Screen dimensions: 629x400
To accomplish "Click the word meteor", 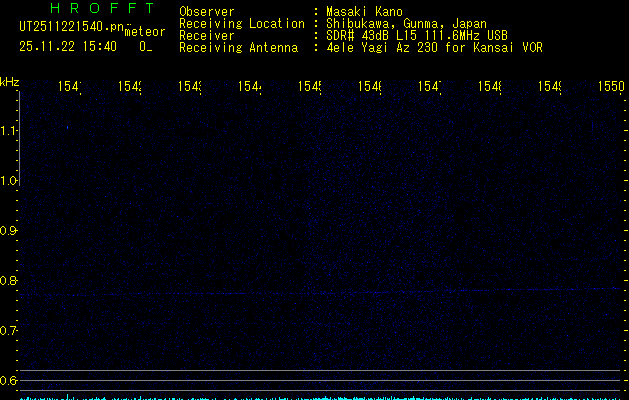I will tap(145, 32).
